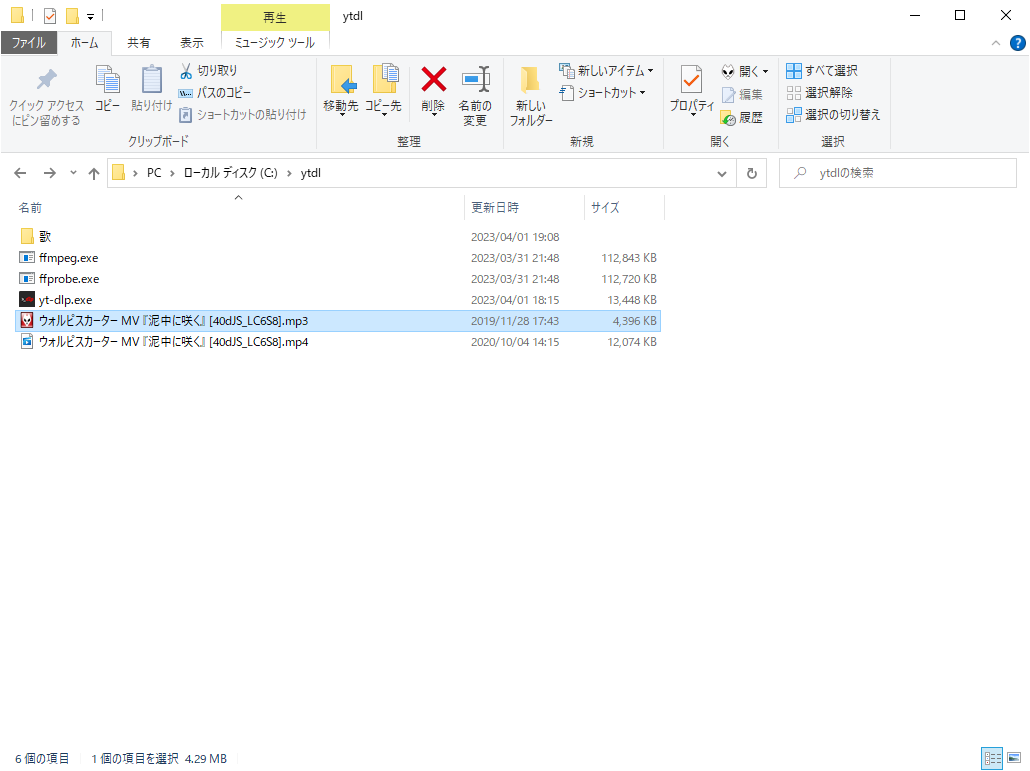Switch to large icons view in status bar
Viewport: 1030px width, 771px height.
(x=1015, y=758)
